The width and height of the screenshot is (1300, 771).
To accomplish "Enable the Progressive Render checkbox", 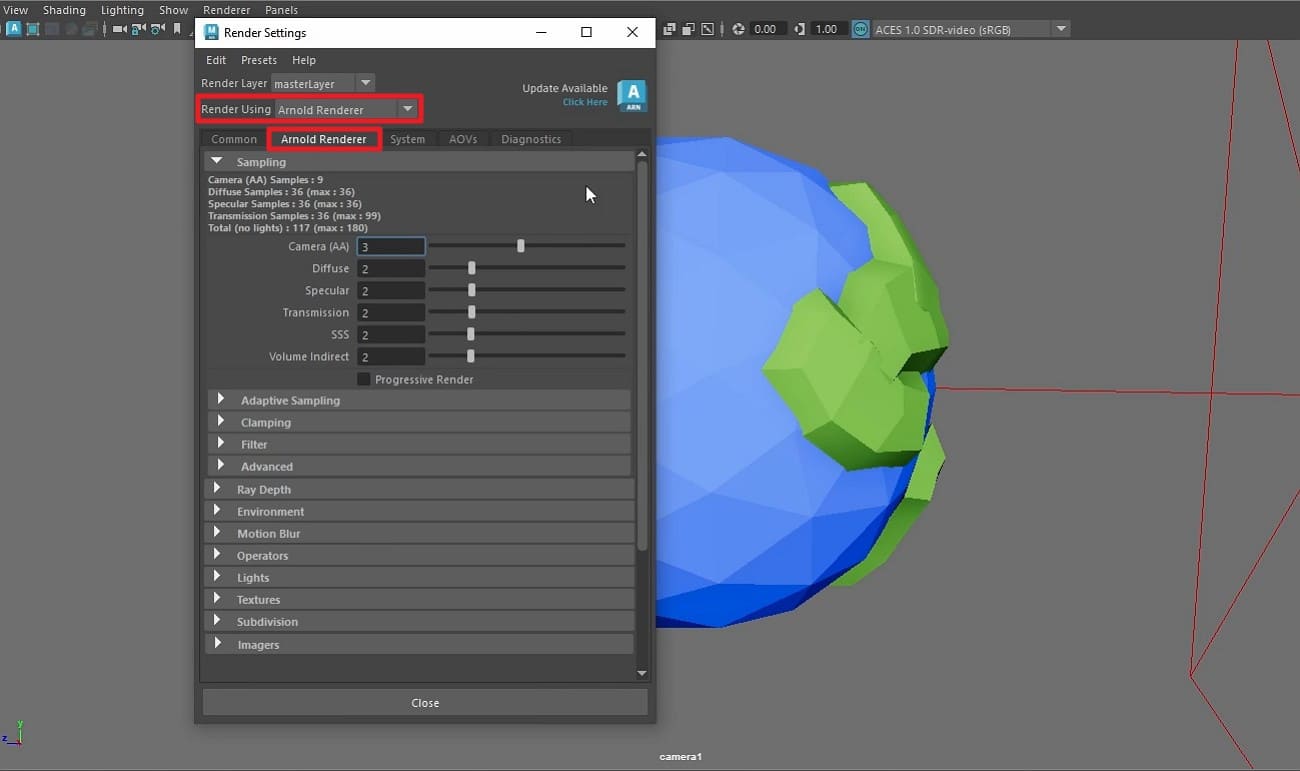I will pos(364,379).
